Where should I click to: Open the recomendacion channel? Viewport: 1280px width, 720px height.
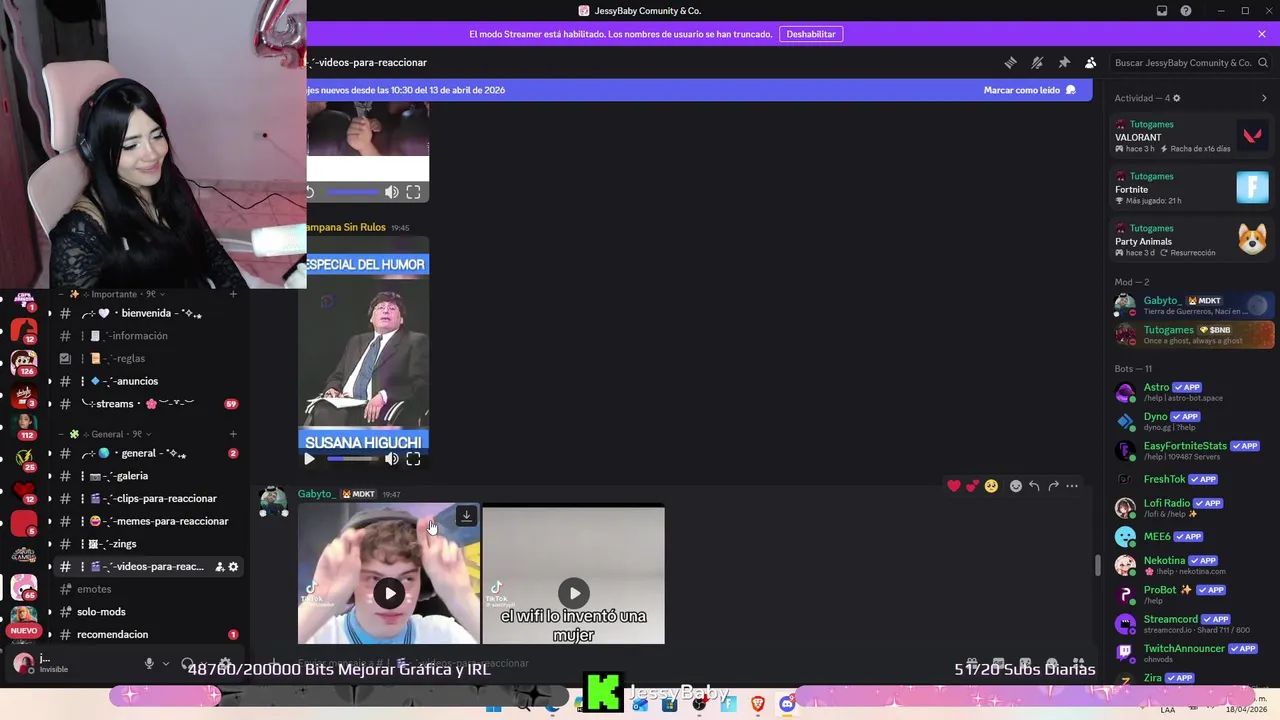[x=148, y=634]
